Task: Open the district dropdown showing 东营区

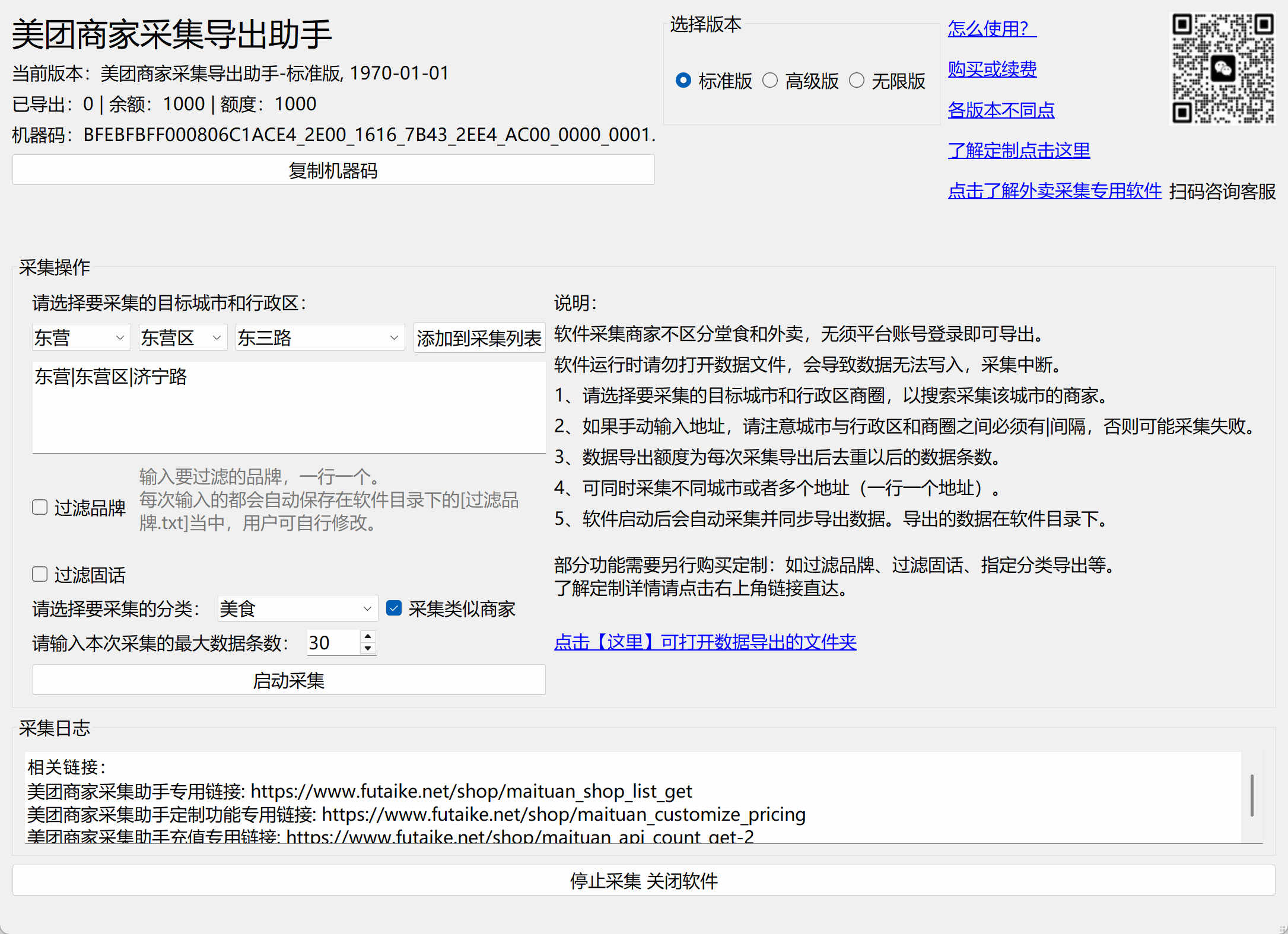Action: click(183, 337)
